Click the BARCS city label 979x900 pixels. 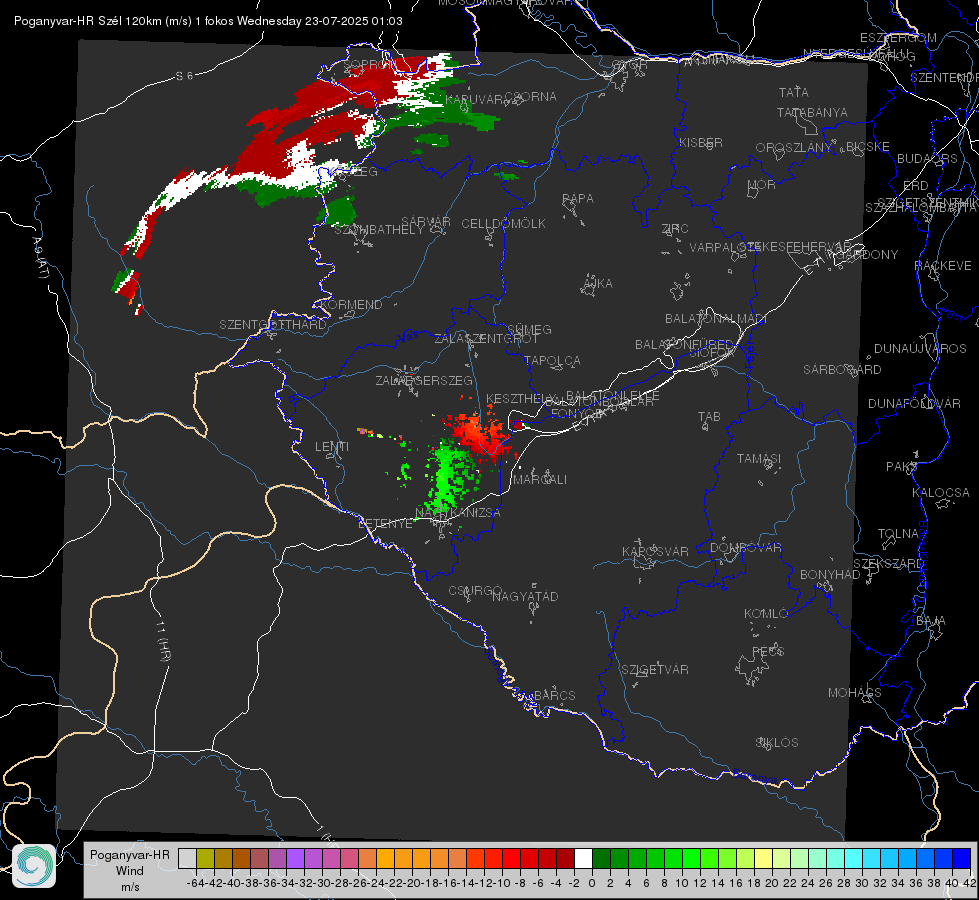pyautogui.click(x=554, y=695)
